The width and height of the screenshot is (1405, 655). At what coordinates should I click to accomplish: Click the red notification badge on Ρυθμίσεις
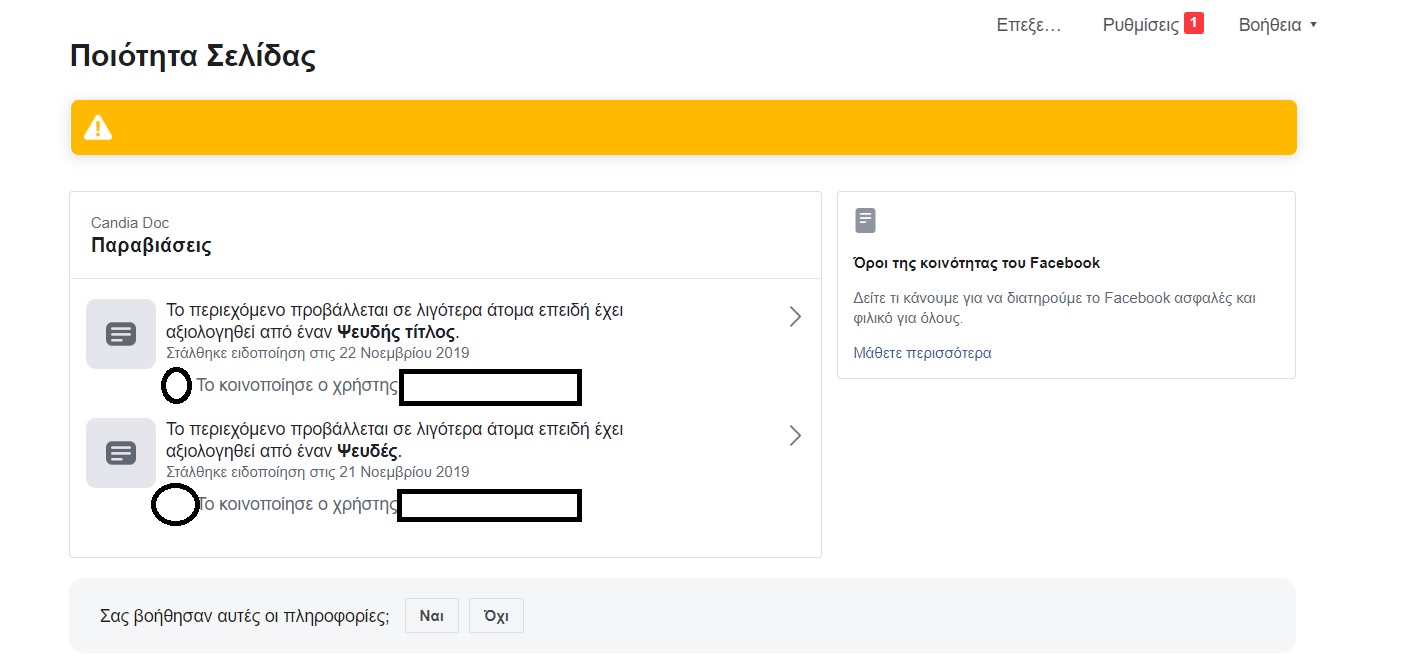click(1193, 23)
